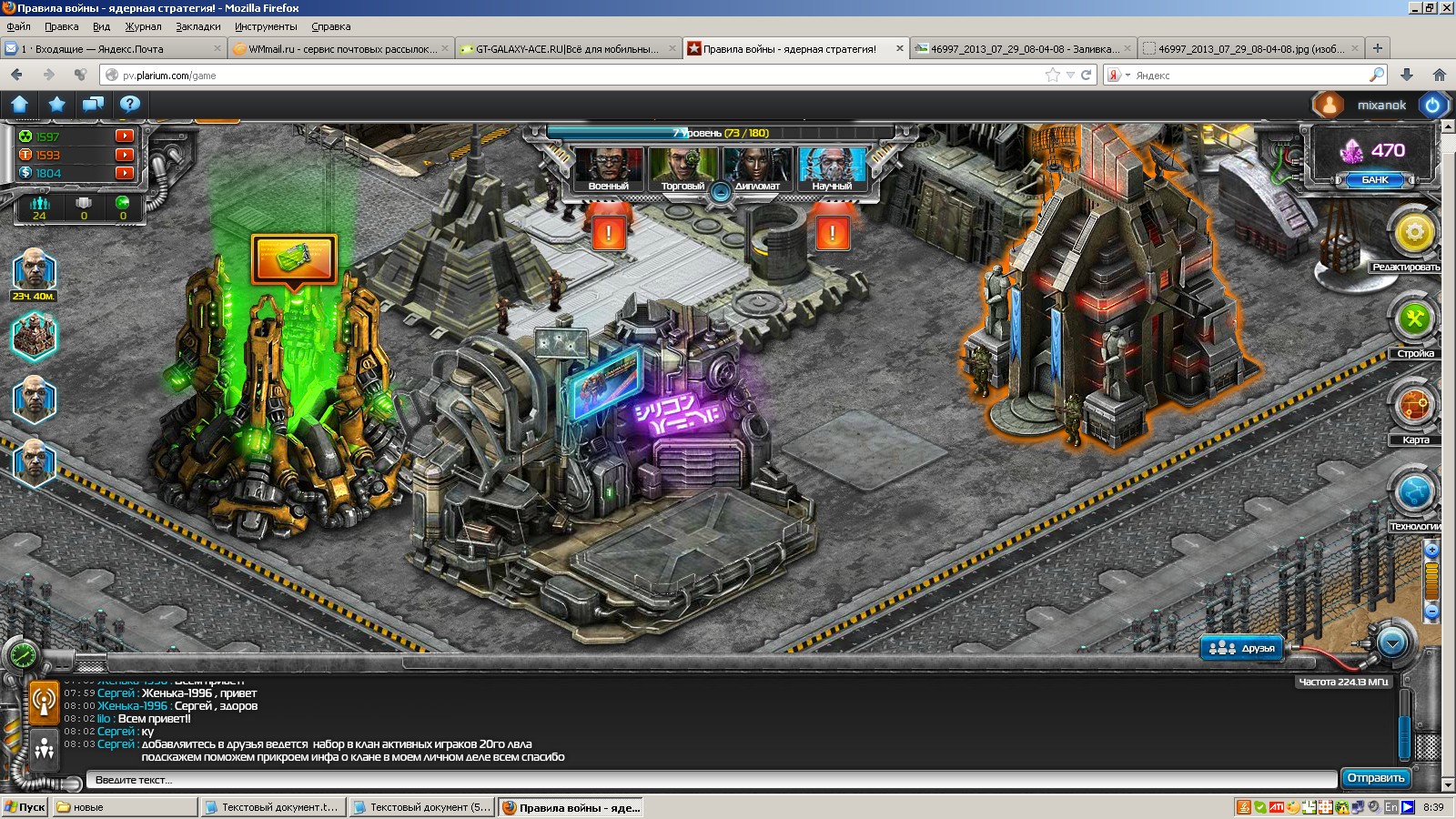Viewport: 1456px width, 819px height.
Task: Select the Дипломат advisor portrait
Action: pyautogui.click(x=757, y=169)
